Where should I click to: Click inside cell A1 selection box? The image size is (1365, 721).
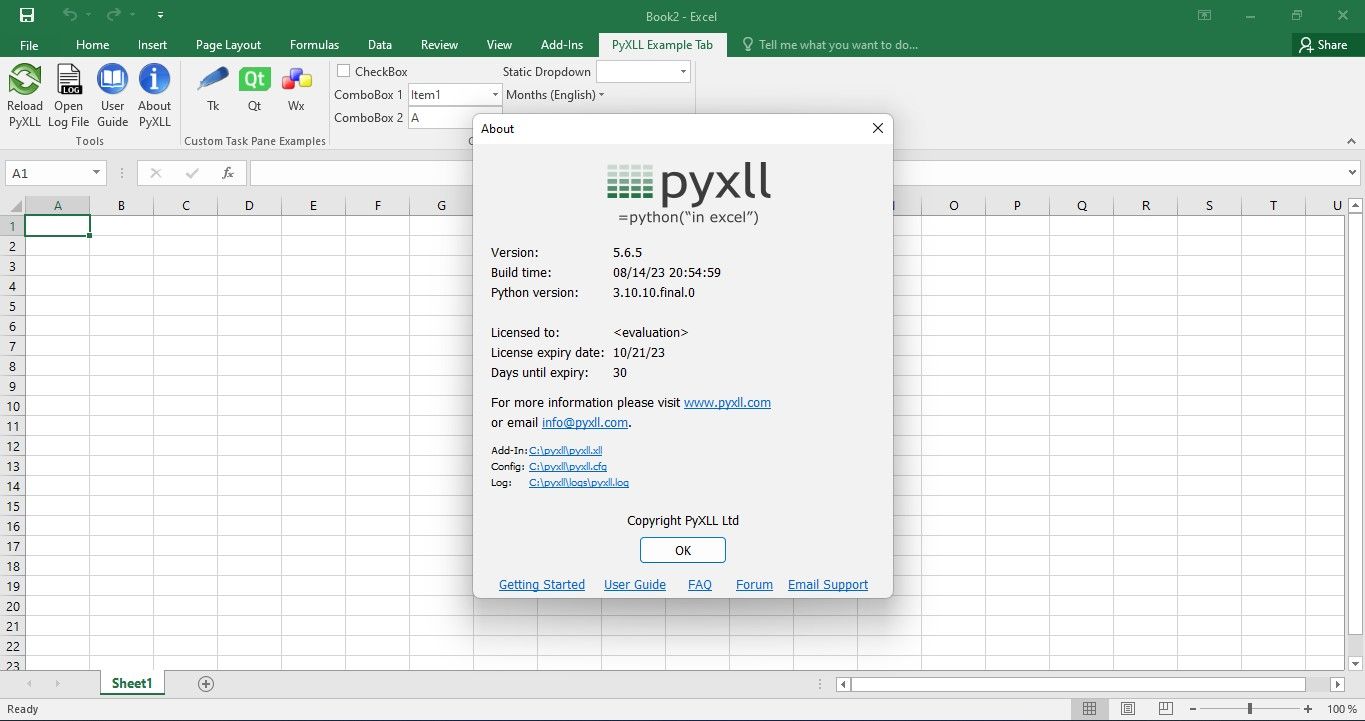tap(57, 225)
